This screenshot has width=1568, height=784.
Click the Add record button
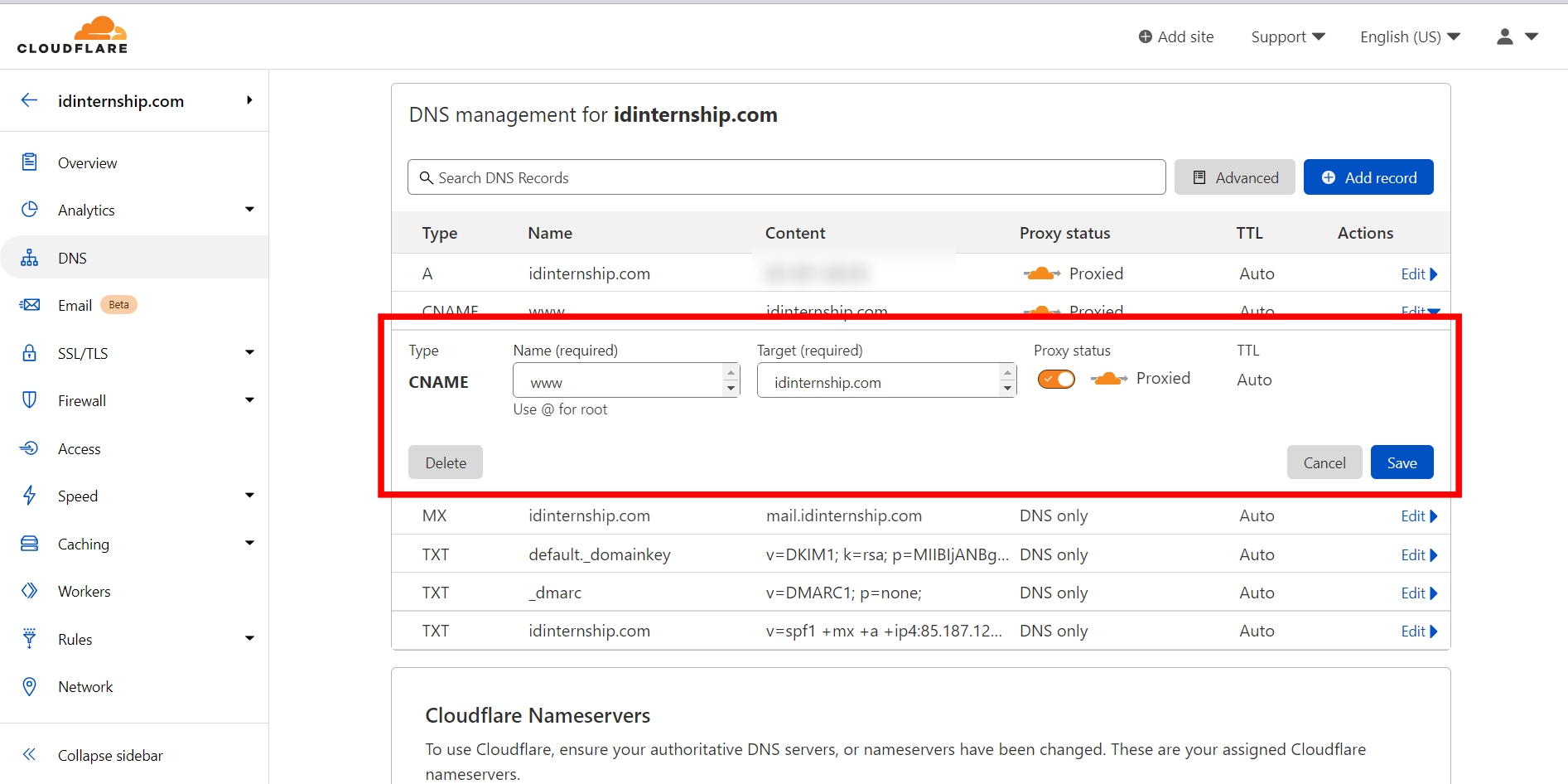(x=1368, y=177)
